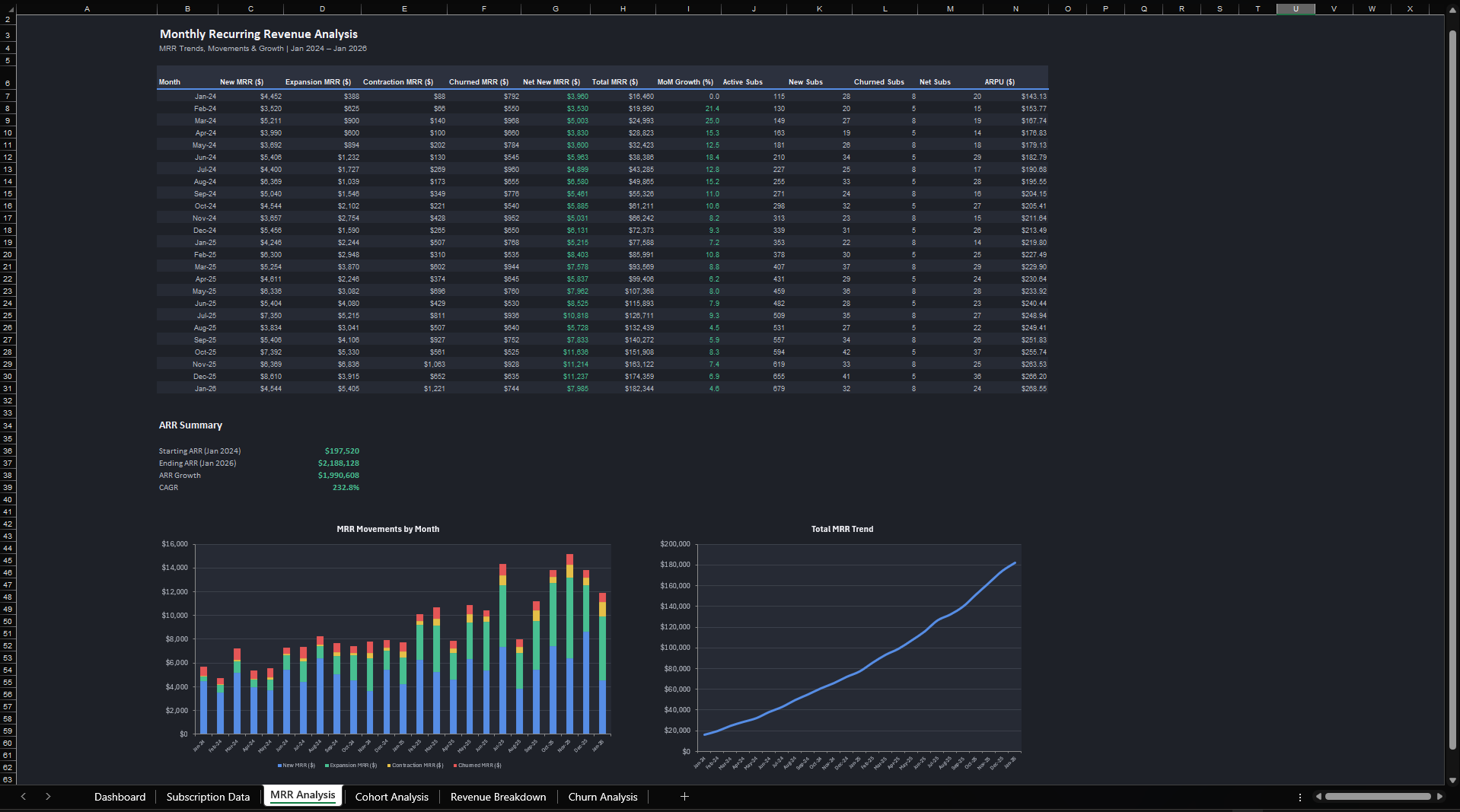Select the MoM Growth (%) header cell
Image resolution: width=1460 pixels, height=812 pixels.
click(x=685, y=82)
